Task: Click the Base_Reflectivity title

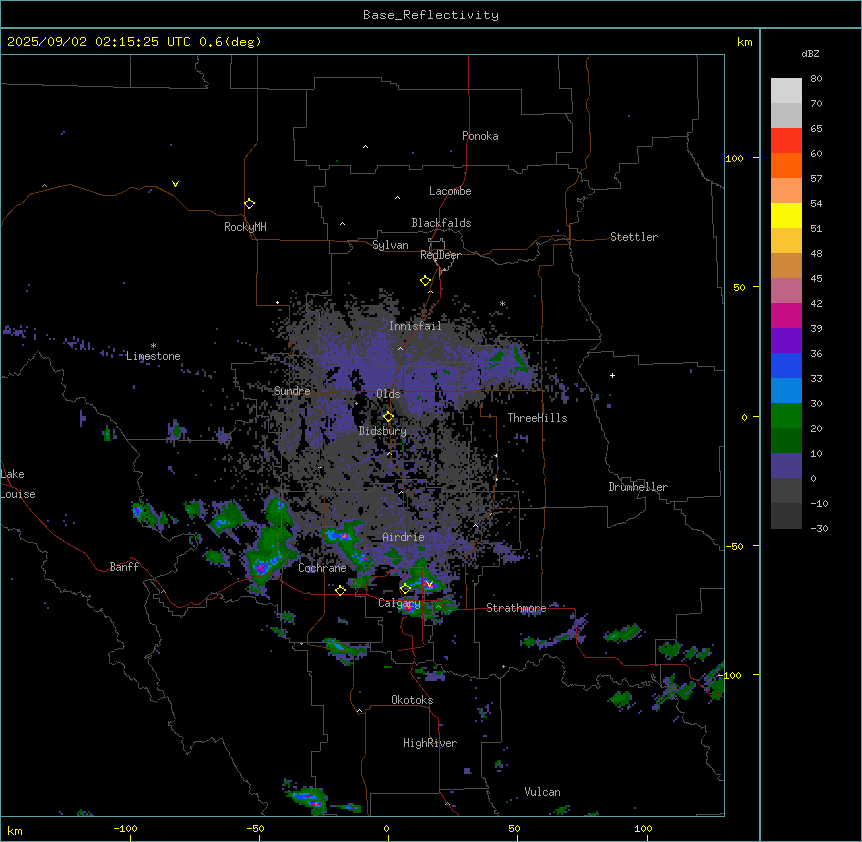Action: (431, 15)
